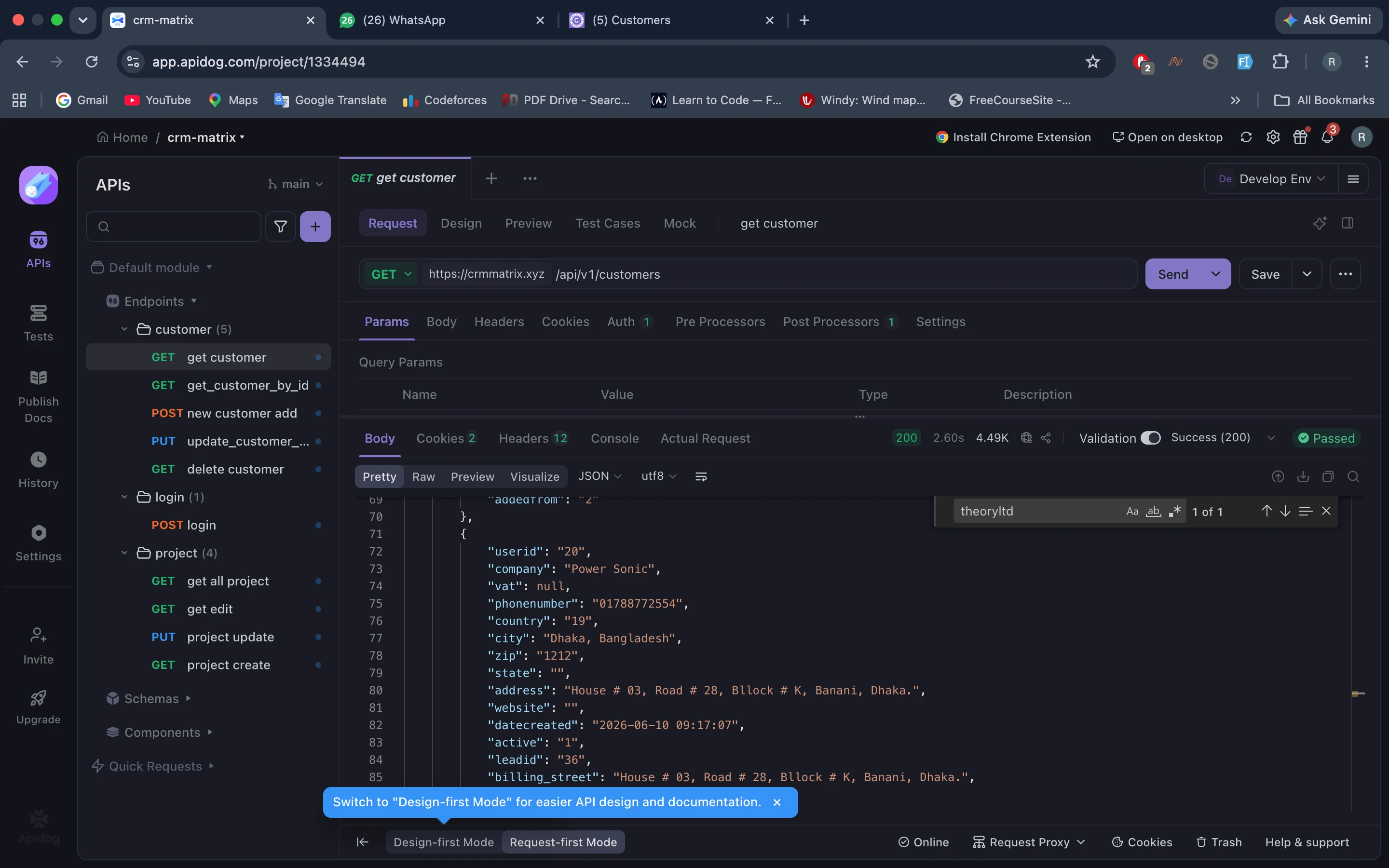
Task: Open notifications bell with badge 3
Action: pos(1328,137)
